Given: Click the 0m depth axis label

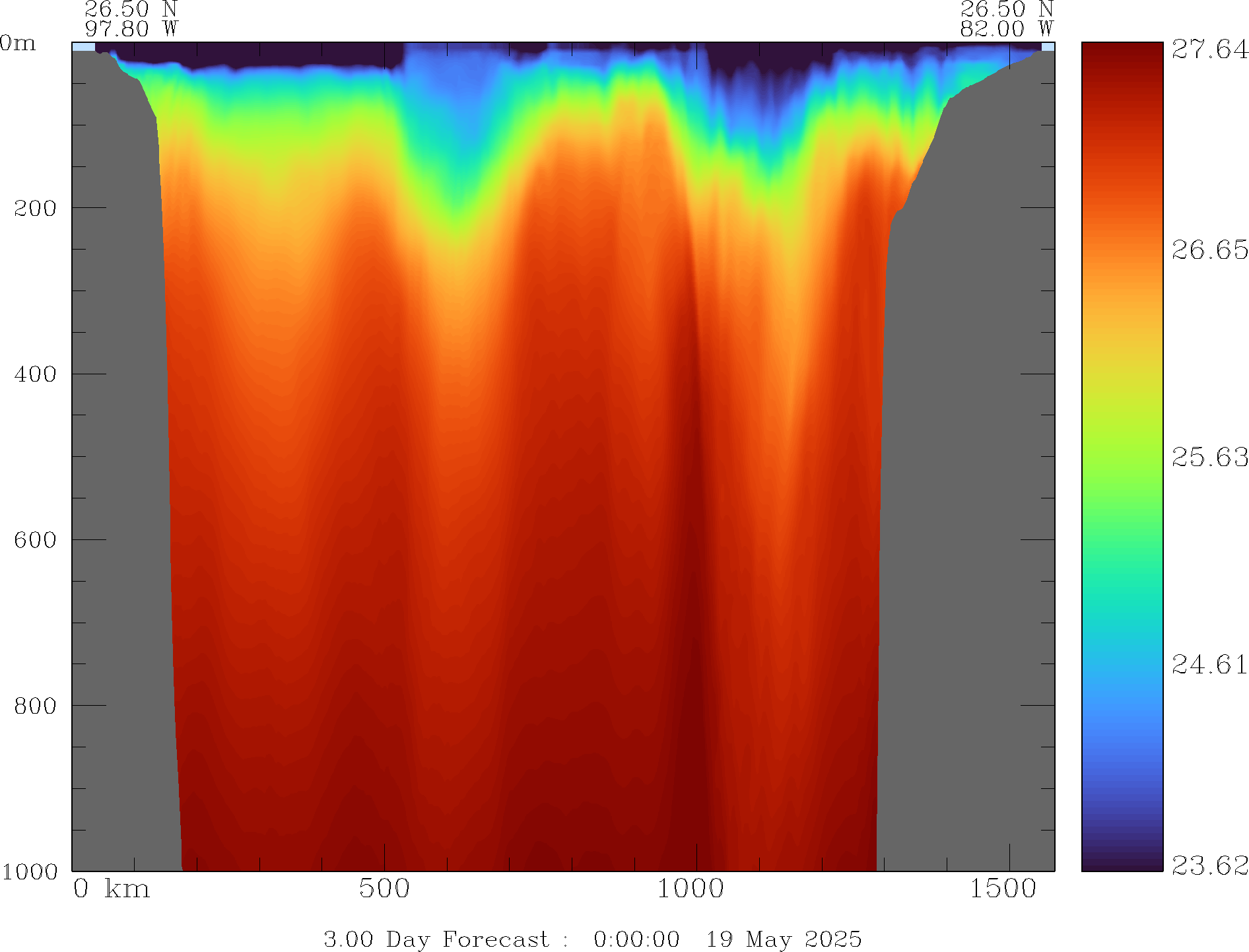Looking at the screenshot, I should click(x=18, y=44).
